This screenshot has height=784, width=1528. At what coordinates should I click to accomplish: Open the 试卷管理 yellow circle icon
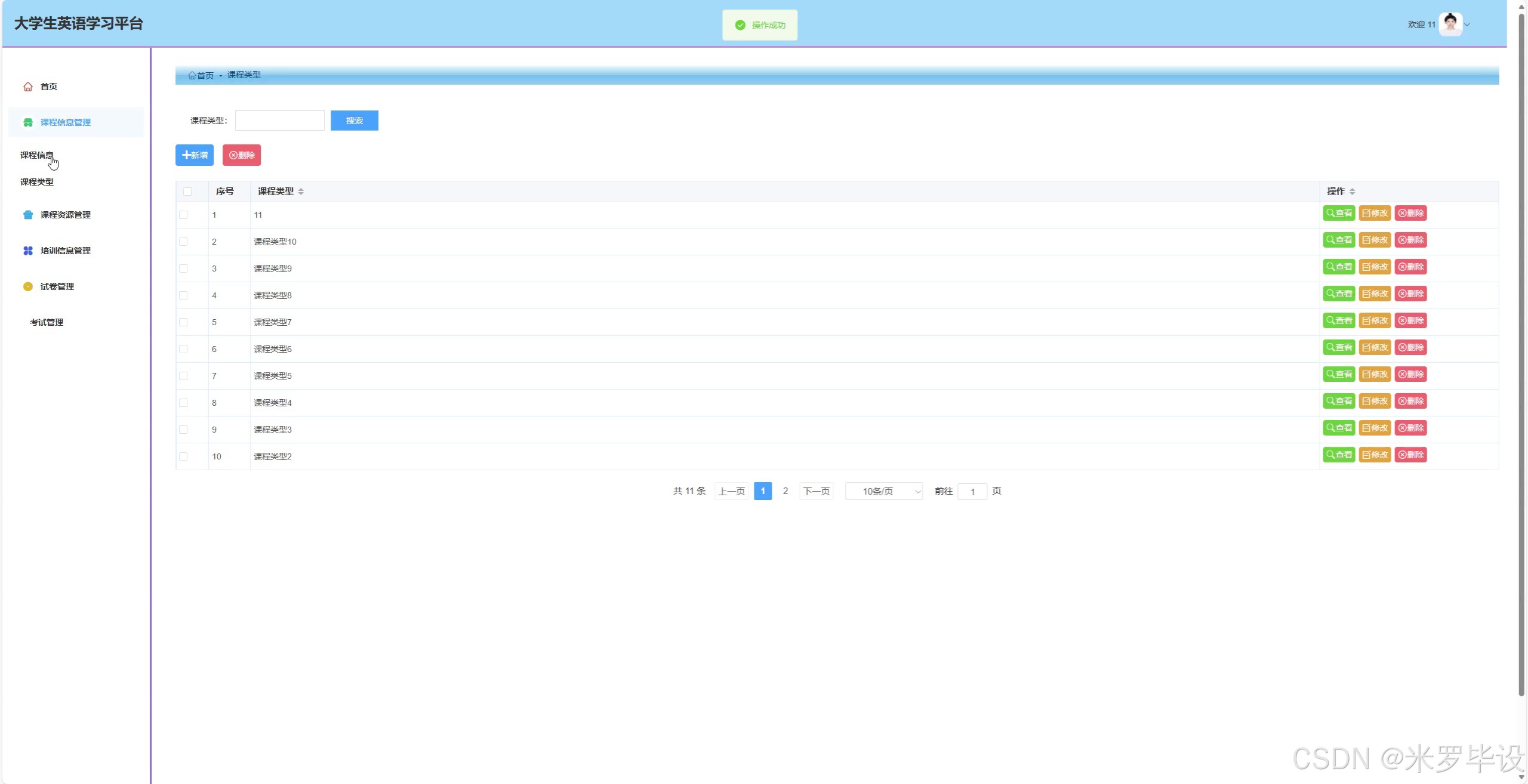28,286
